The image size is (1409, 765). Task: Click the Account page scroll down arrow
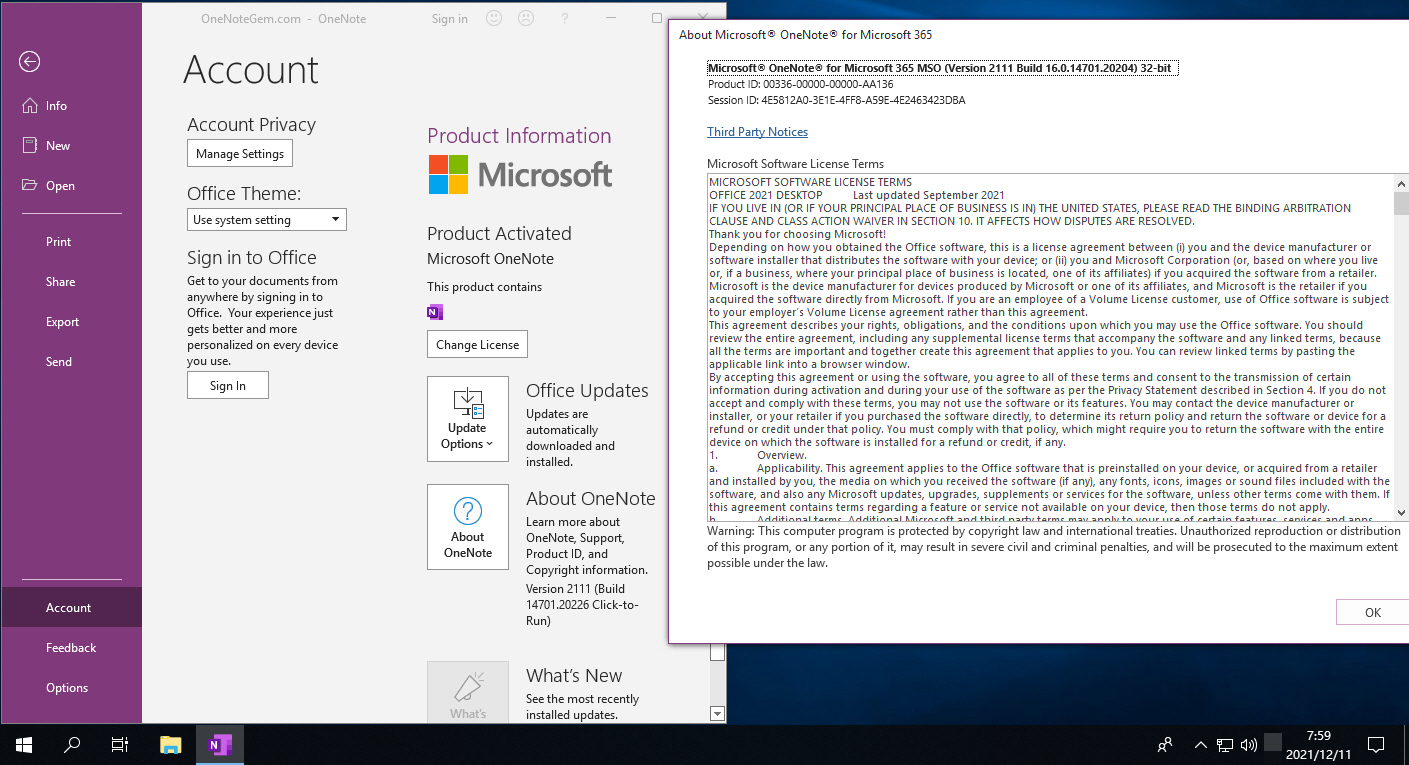717,713
